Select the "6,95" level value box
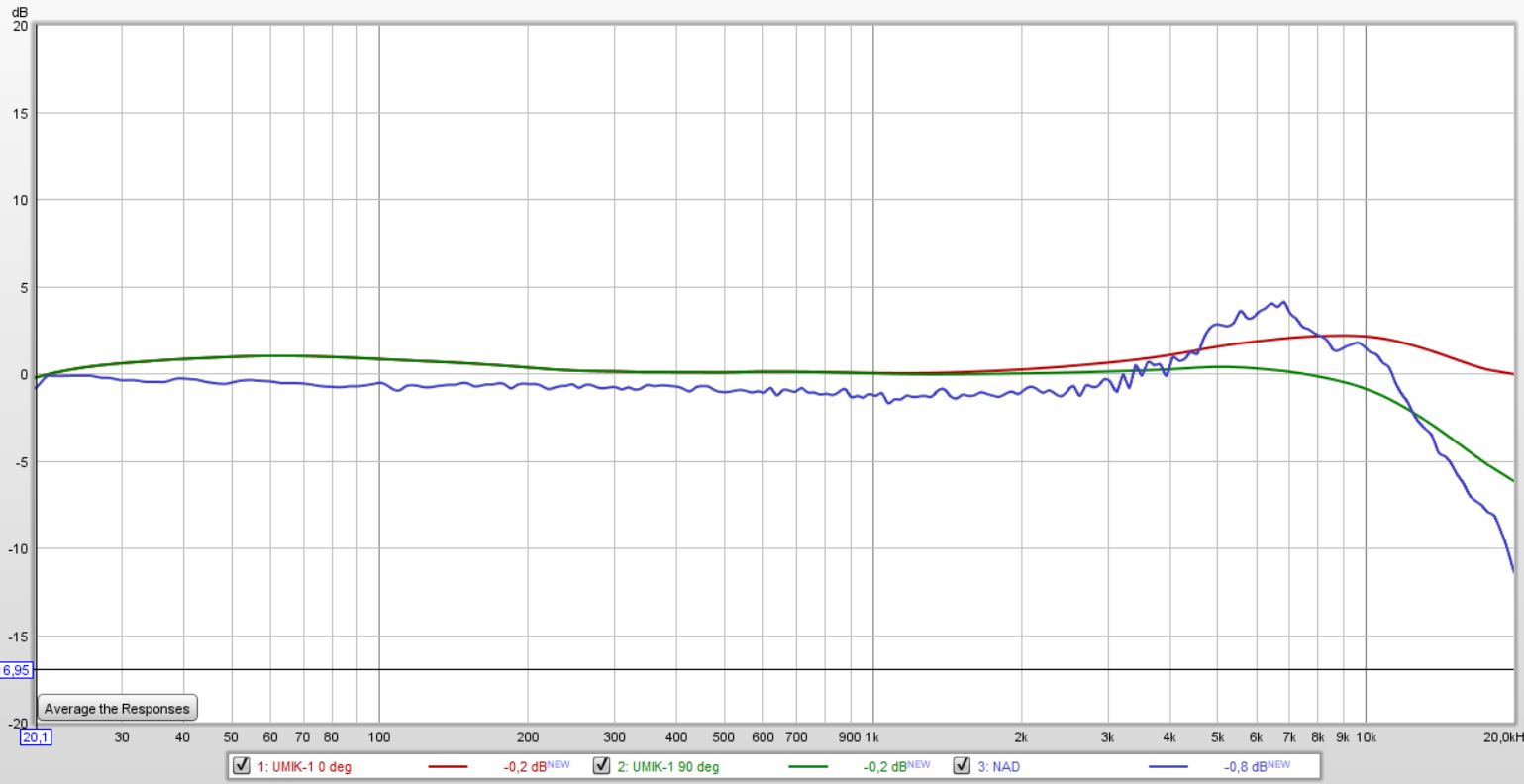This screenshot has height=784, width=1524. 18,670
